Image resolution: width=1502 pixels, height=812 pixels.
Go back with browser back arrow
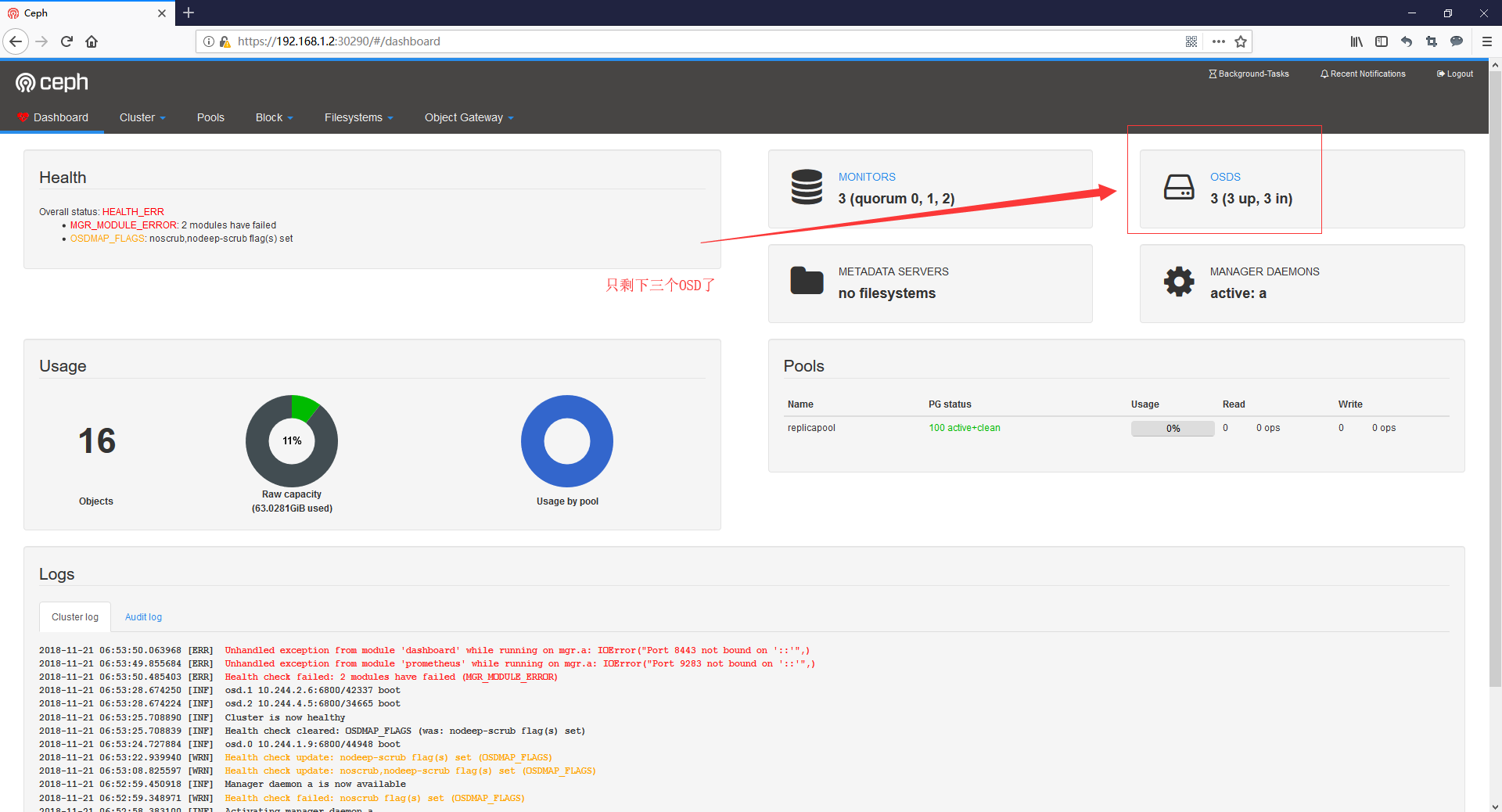[x=16, y=41]
